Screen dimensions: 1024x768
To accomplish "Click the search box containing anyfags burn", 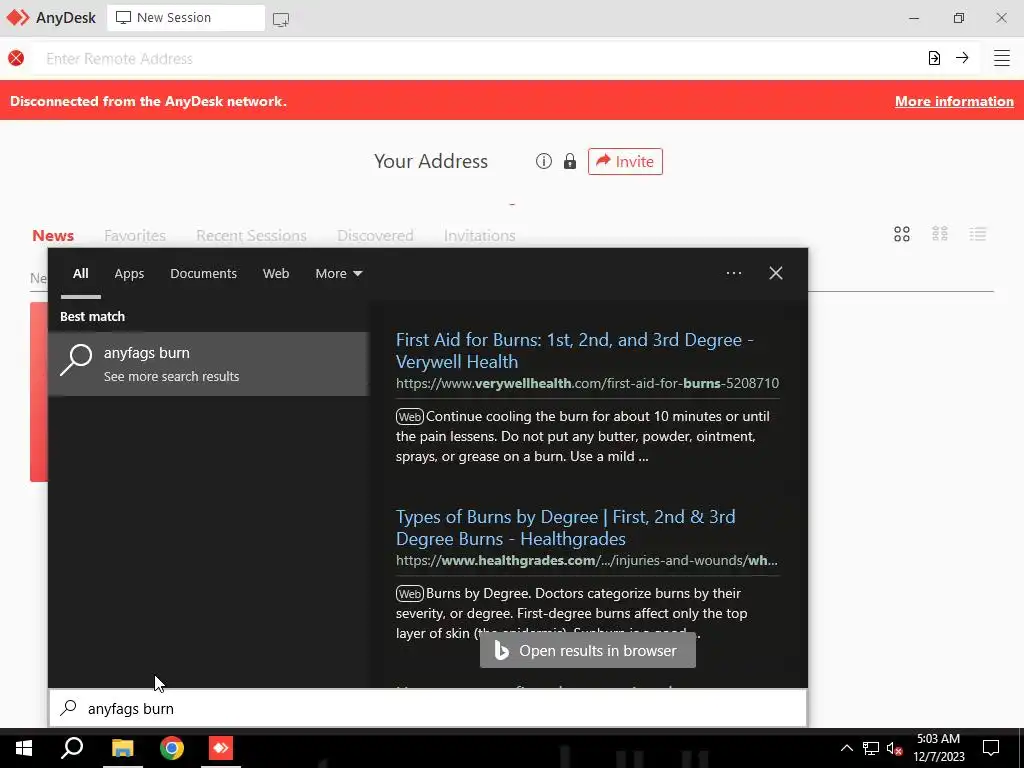I will pos(428,709).
